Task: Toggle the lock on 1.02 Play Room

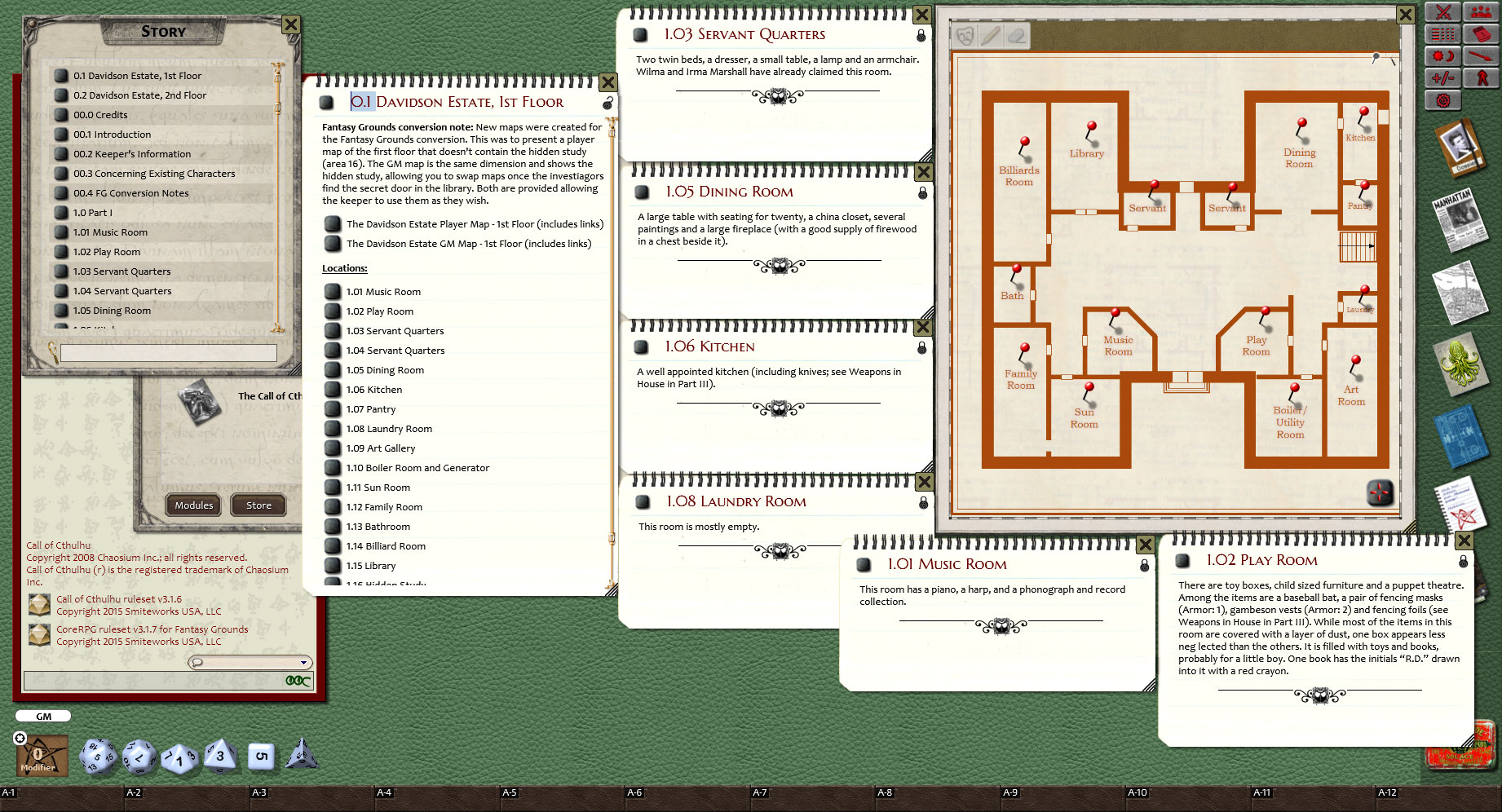Action: pos(1463,562)
